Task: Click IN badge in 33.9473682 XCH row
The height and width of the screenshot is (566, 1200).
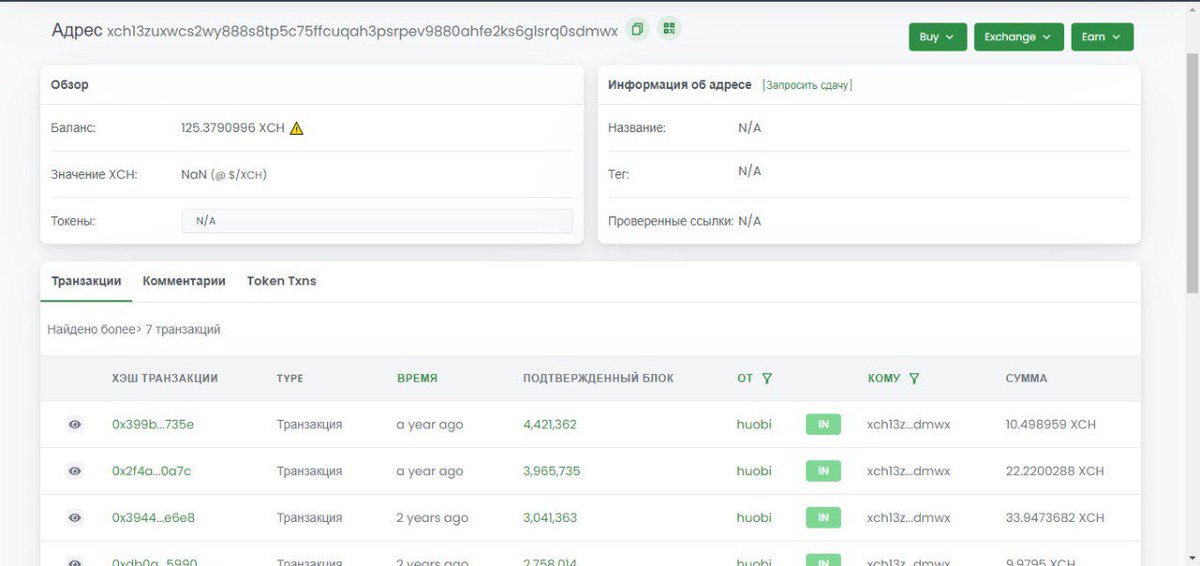Action: pos(823,518)
